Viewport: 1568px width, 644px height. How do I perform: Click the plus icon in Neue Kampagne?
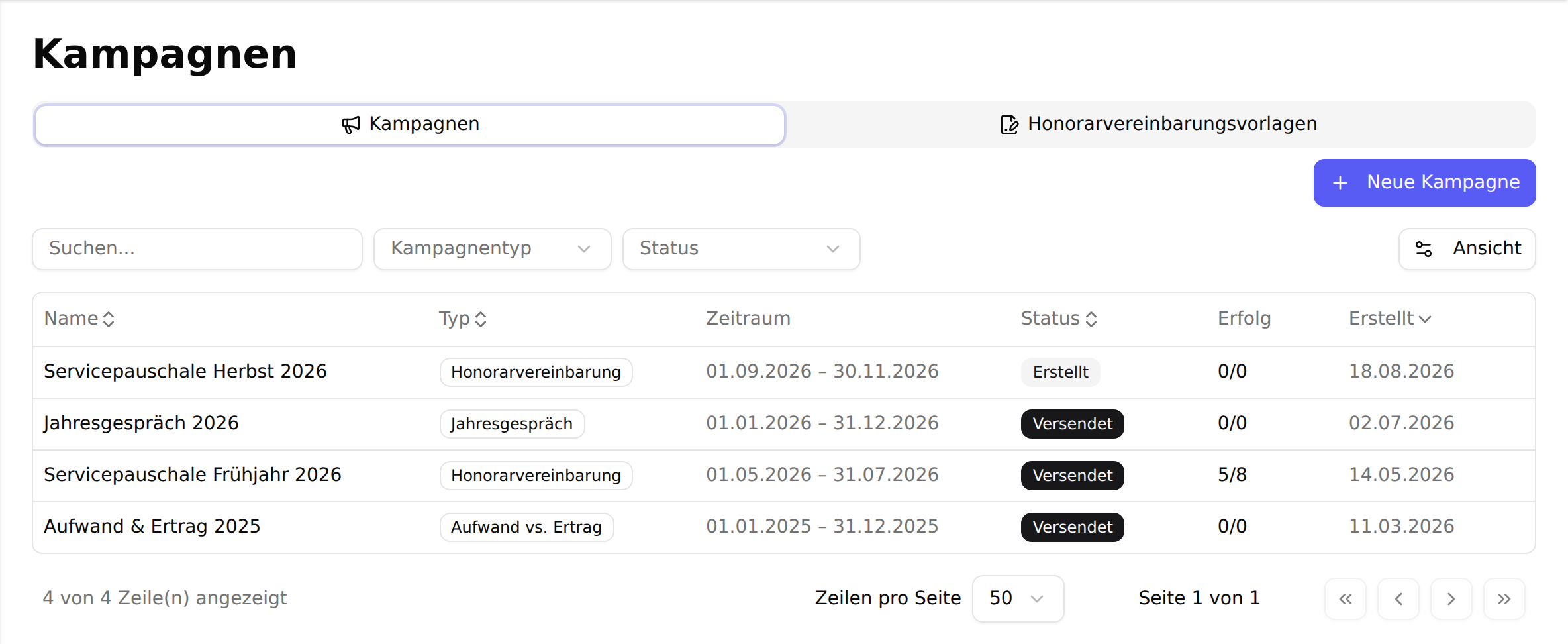[x=1340, y=183]
